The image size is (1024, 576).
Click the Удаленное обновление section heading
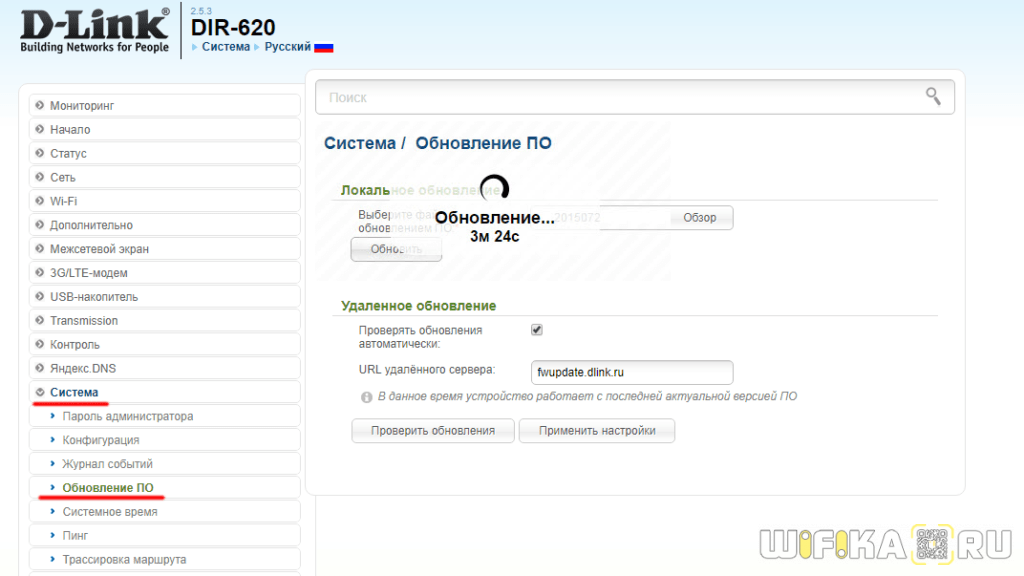coord(419,306)
